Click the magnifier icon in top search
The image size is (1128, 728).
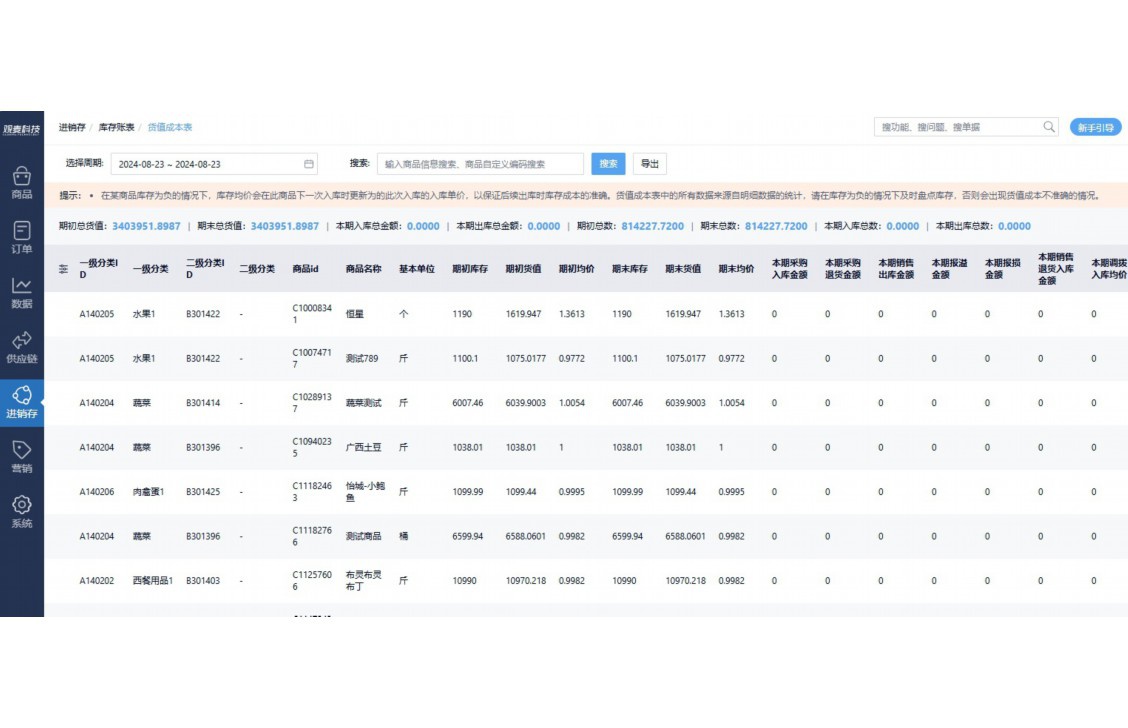click(1049, 127)
